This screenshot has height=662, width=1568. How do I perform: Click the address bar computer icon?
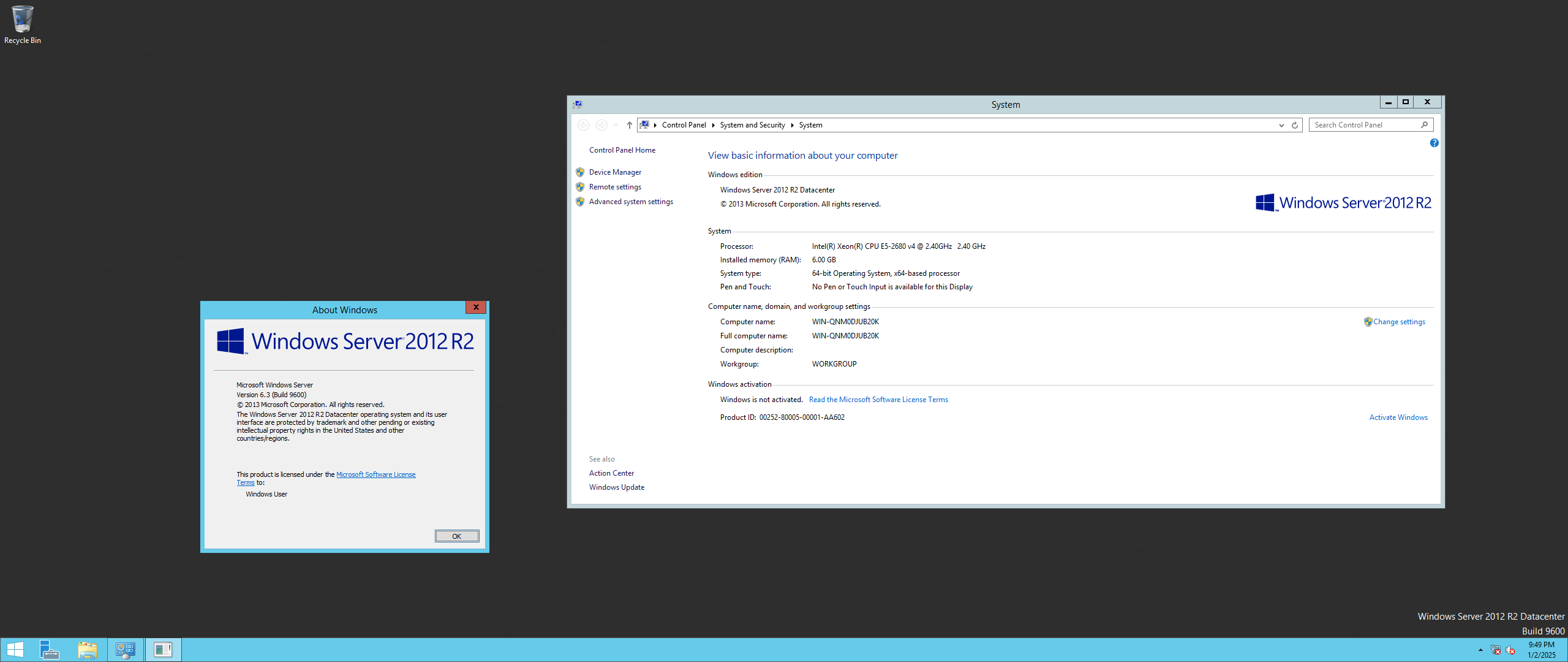644,124
